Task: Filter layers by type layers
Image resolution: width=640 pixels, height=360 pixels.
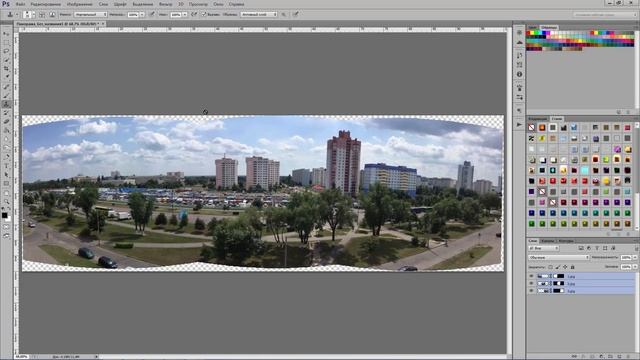Action: (597, 248)
